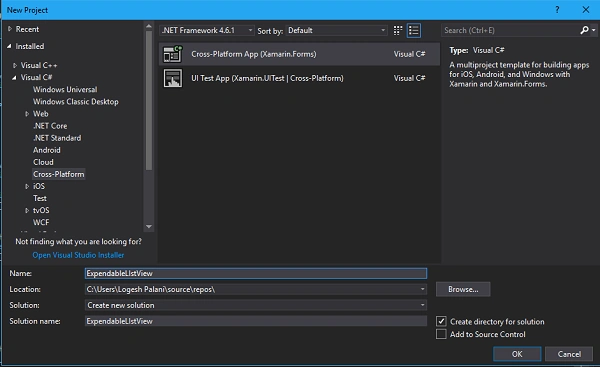Open the Solution Create new solution dropdown
600x367 pixels.
(x=256, y=305)
